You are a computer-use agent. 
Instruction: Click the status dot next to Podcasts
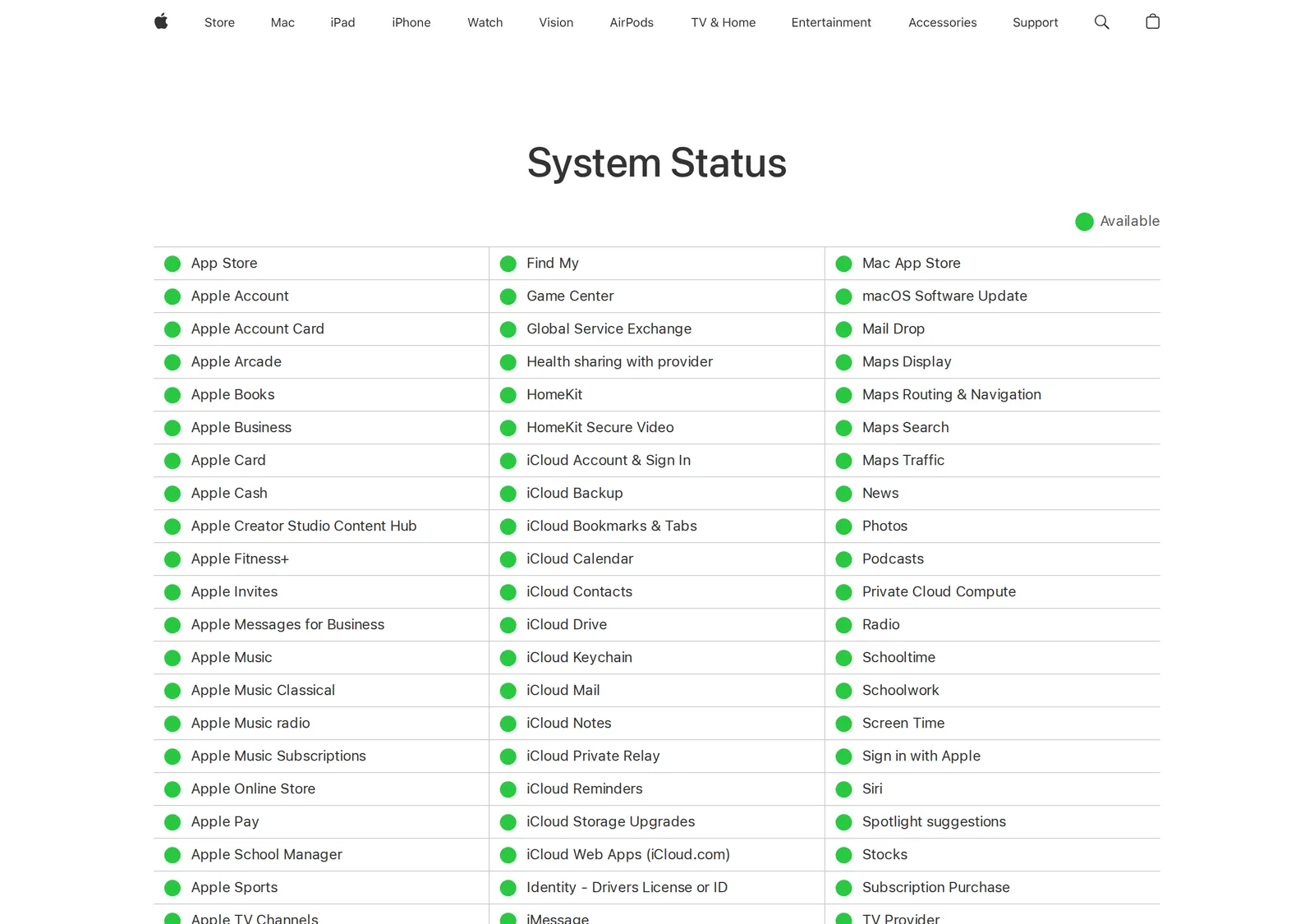point(843,559)
